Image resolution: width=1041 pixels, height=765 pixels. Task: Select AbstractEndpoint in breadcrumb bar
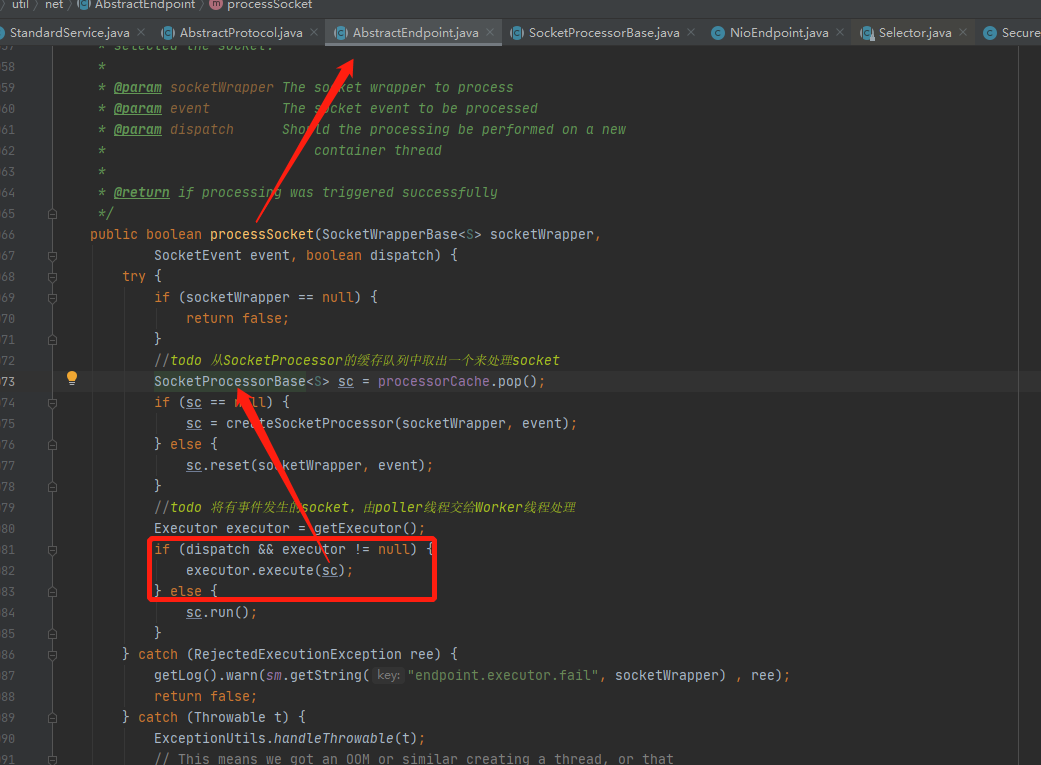[x=145, y=5]
